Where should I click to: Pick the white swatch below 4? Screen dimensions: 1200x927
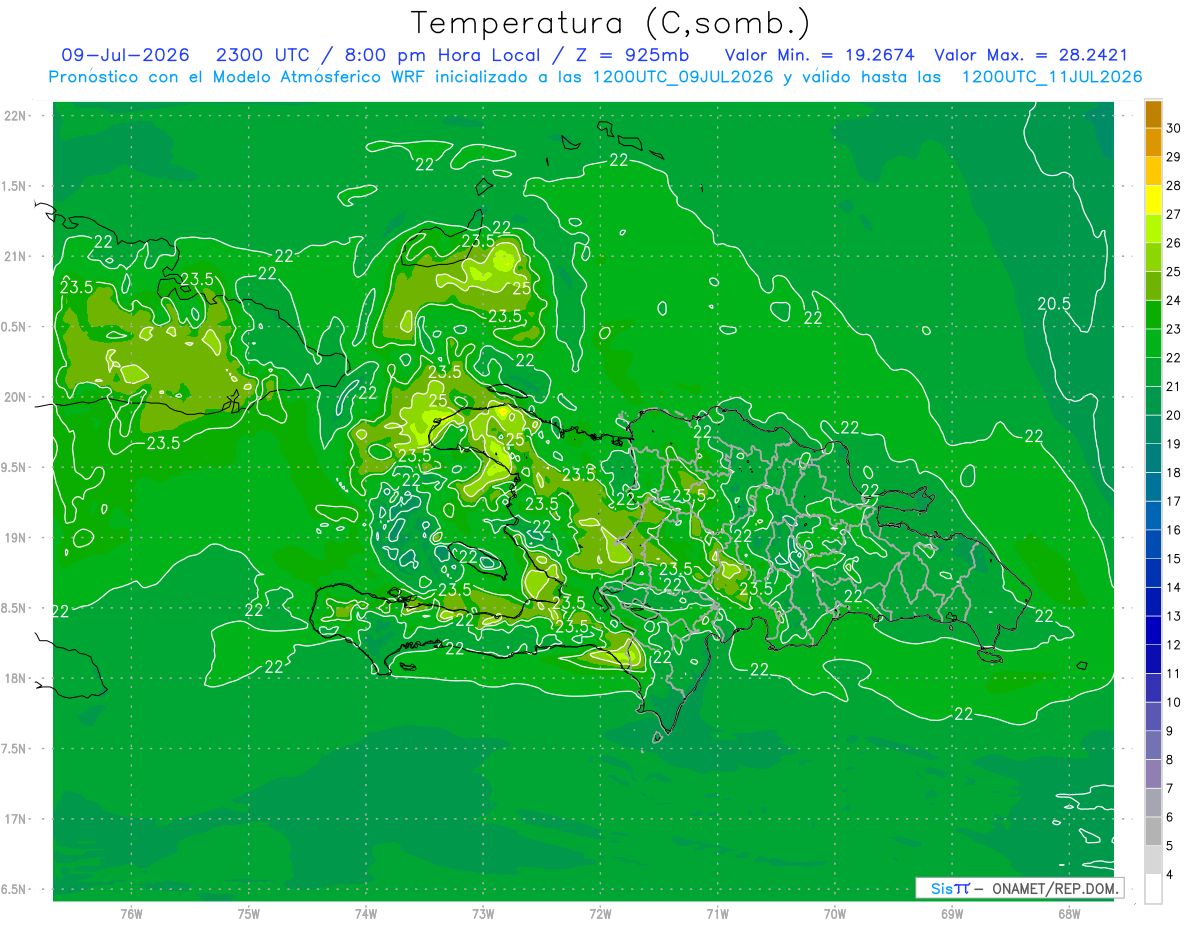coord(1153,890)
